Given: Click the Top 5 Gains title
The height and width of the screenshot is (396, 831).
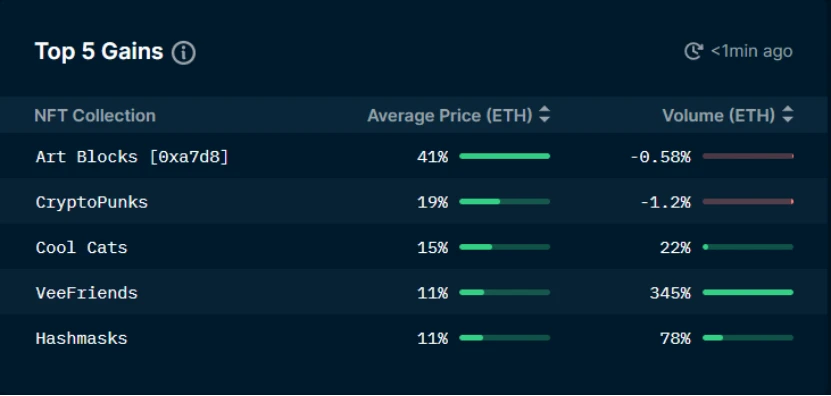Looking at the screenshot, I should click(99, 52).
